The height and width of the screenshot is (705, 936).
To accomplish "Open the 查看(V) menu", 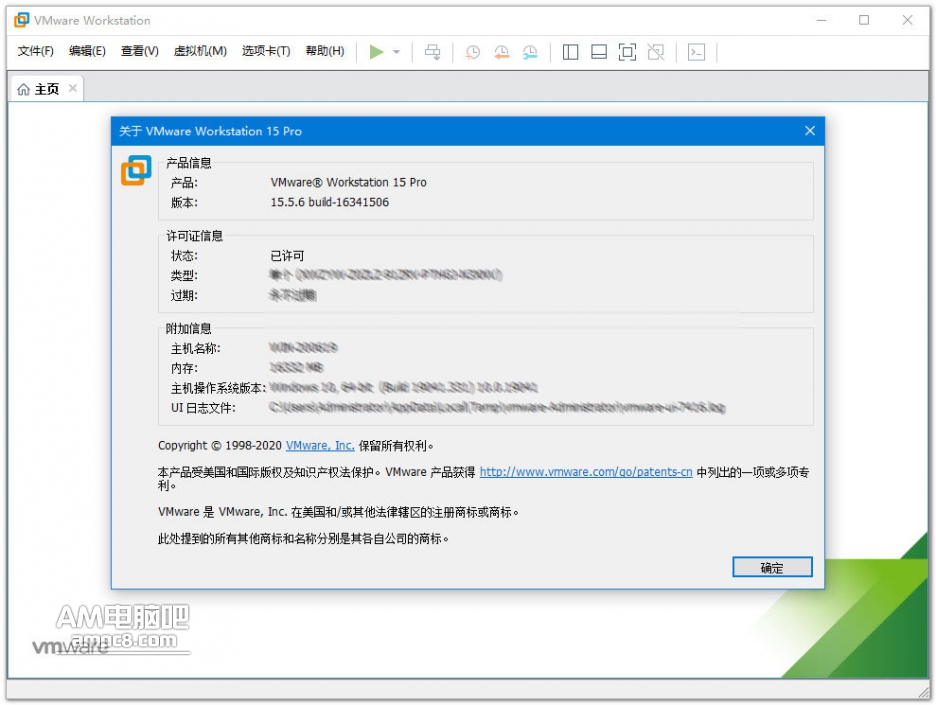I will tap(140, 51).
